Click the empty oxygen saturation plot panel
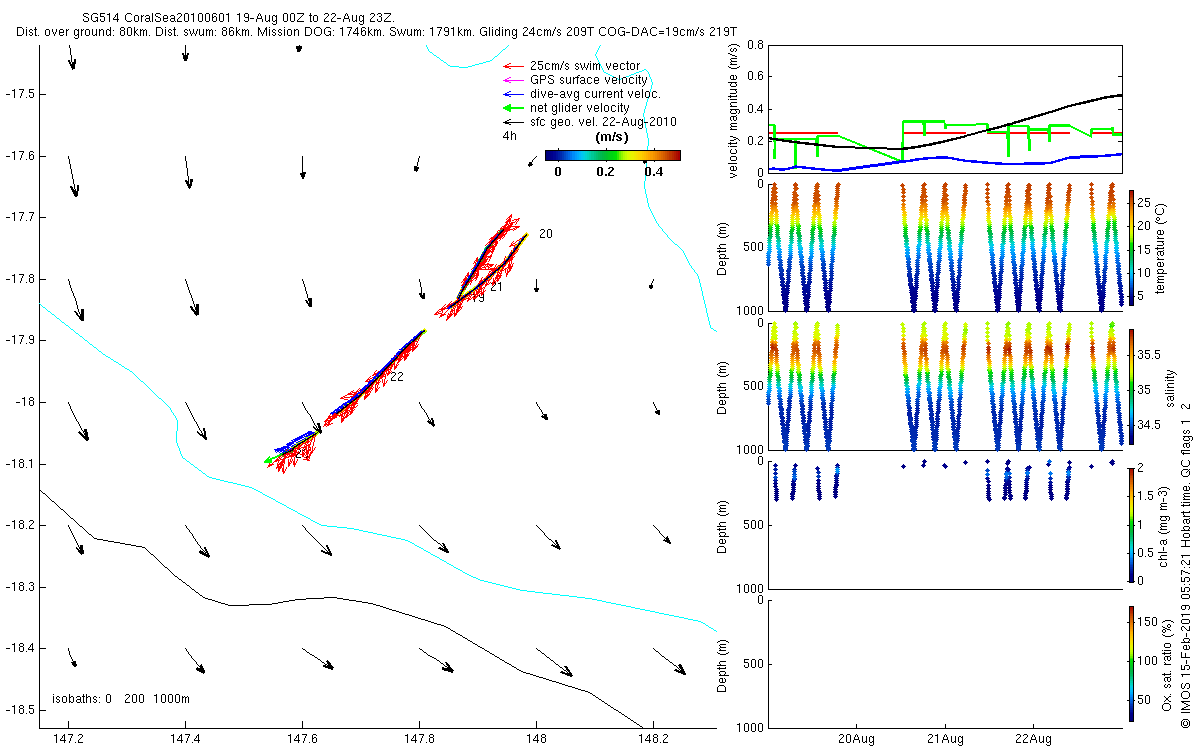 [945, 663]
